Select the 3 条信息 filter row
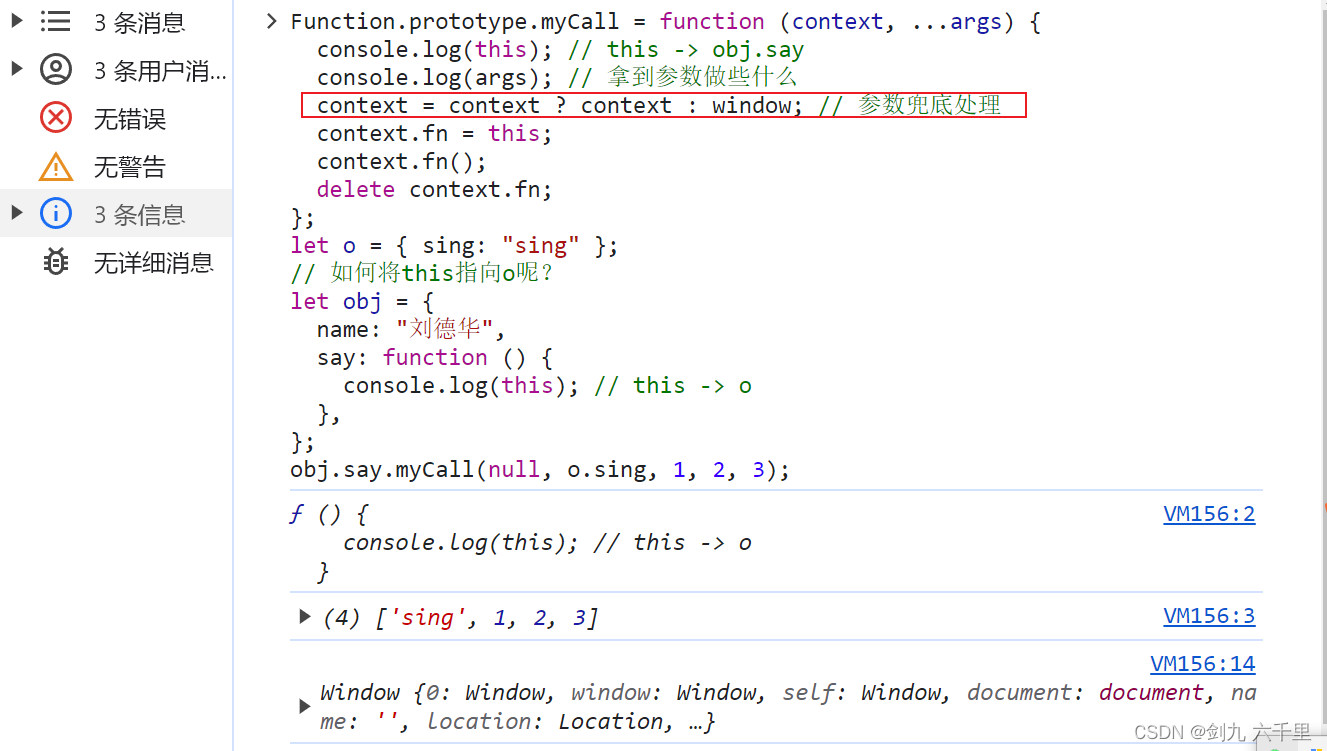The height and width of the screenshot is (751, 1327). click(x=116, y=214)
